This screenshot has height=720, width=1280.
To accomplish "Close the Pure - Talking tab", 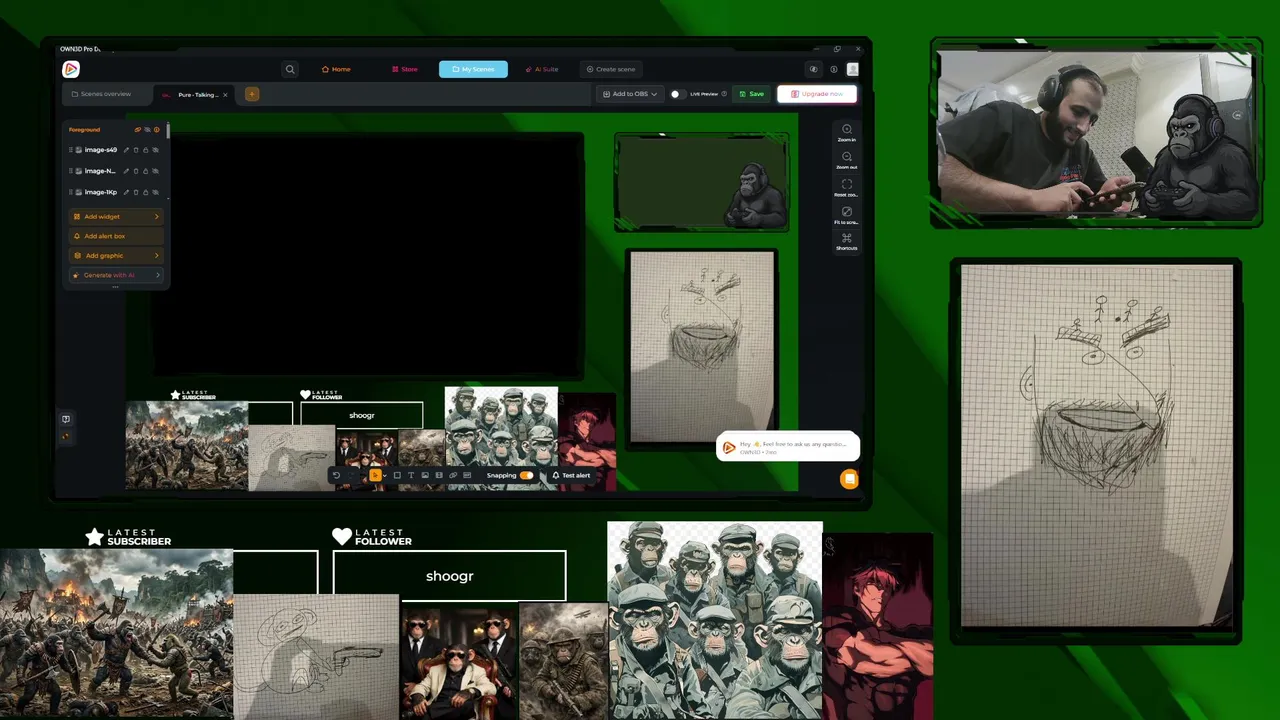I will (225, 94).
